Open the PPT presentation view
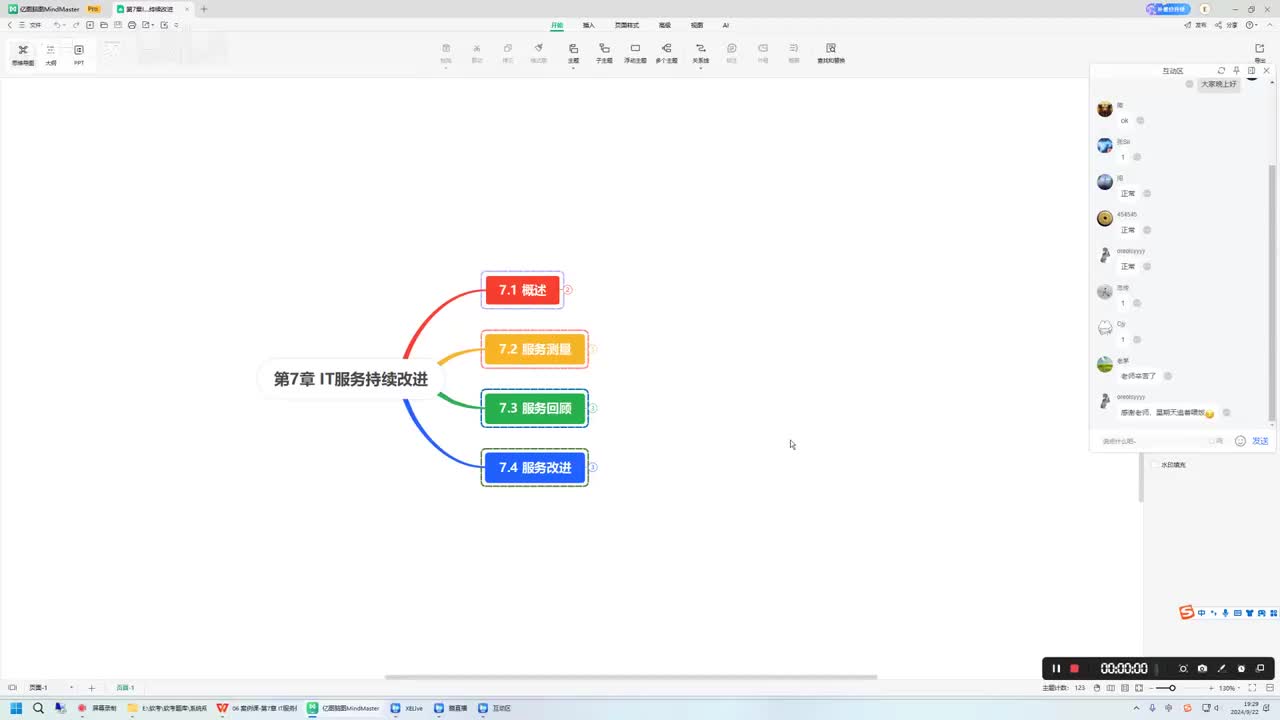 [x=79, y=54]
